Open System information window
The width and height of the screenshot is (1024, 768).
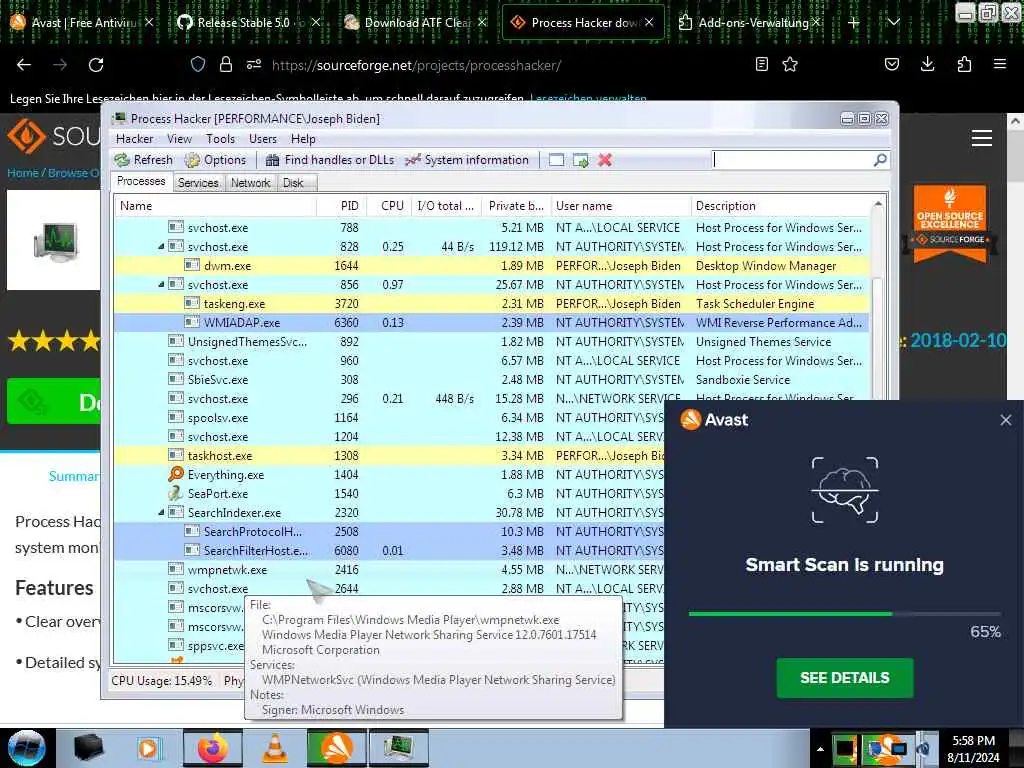coord(467,160)
